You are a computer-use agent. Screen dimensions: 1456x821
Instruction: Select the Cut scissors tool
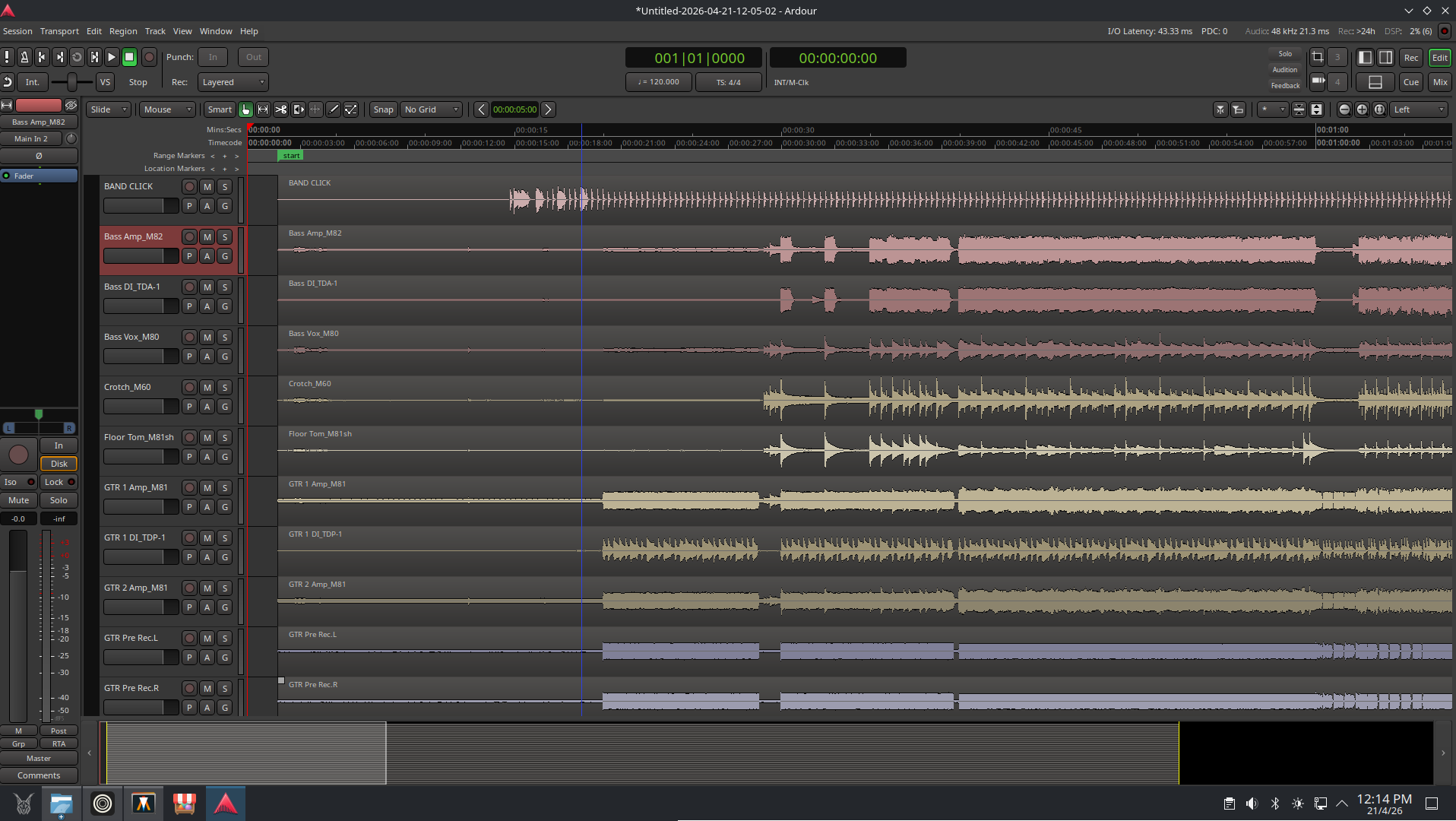pos(280,109)
